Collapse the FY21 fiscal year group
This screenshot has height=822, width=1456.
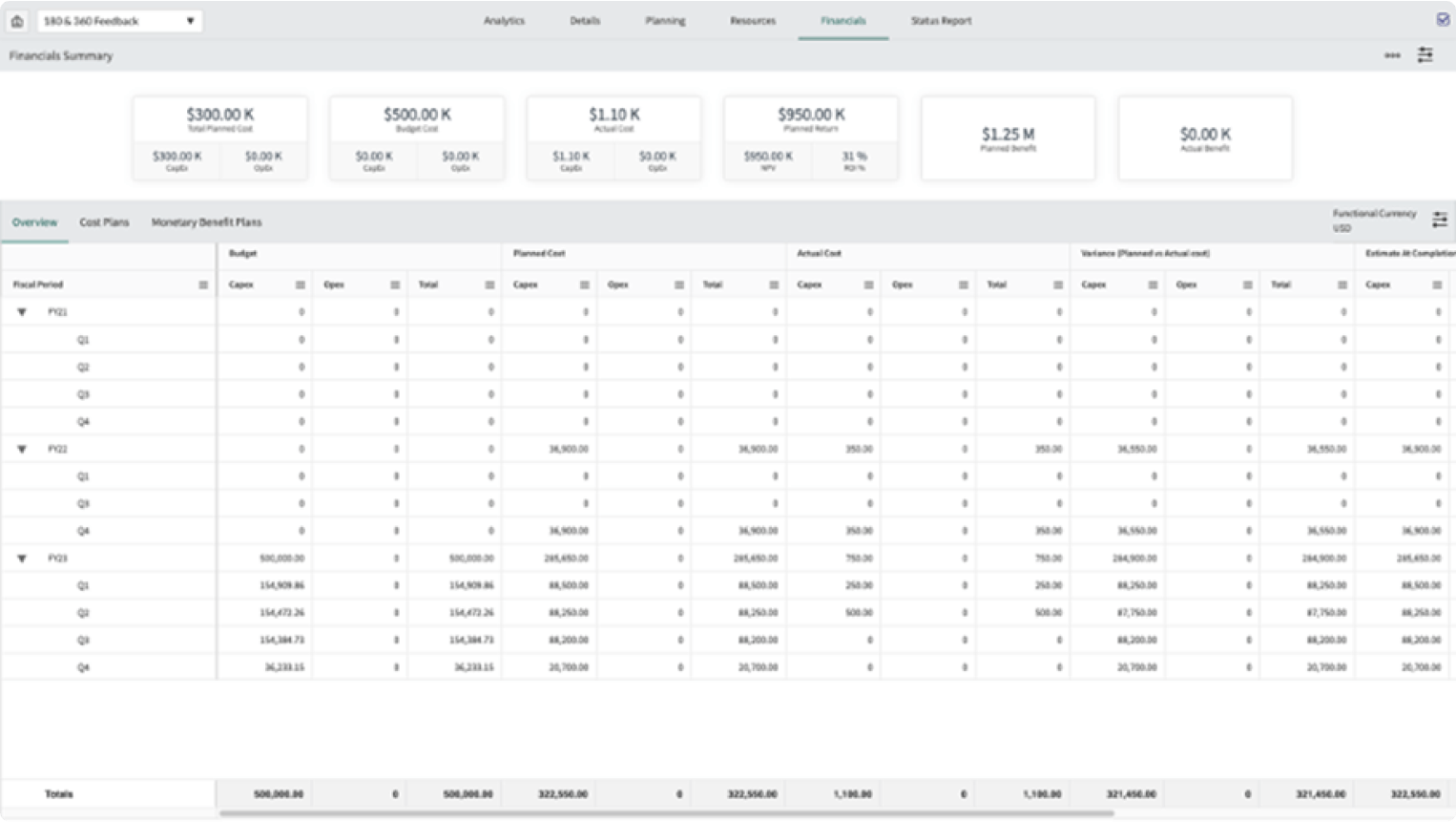point(22,311)
